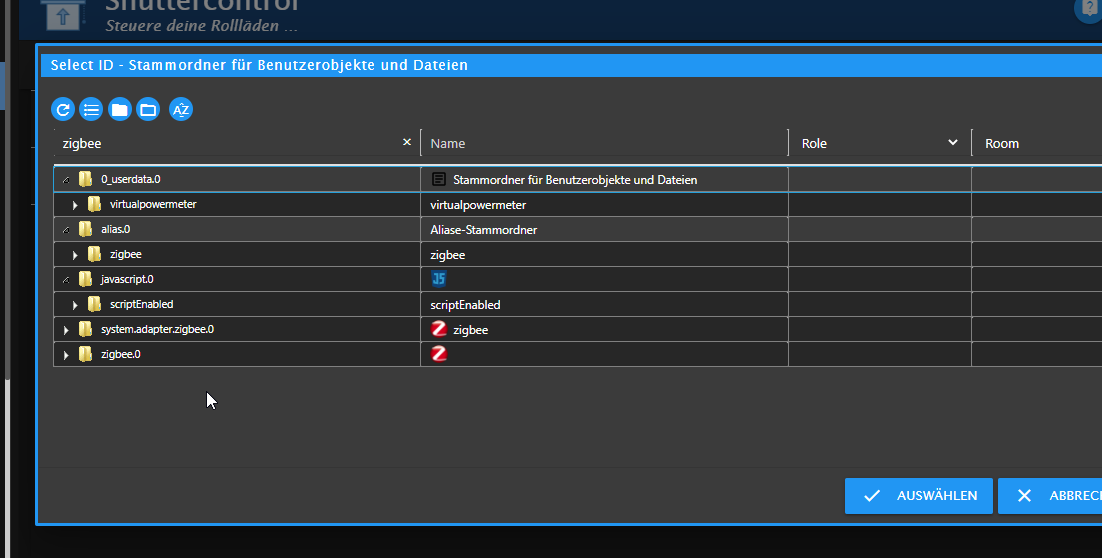Collapse all folders with filled folder icon

coord(119,110)
